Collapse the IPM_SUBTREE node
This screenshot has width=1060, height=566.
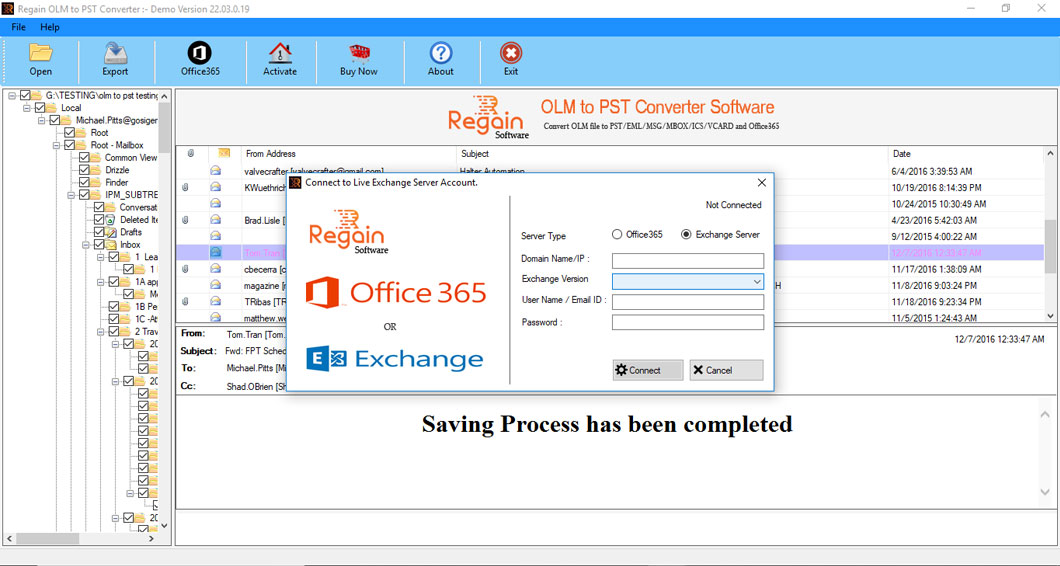click(71, 195)
